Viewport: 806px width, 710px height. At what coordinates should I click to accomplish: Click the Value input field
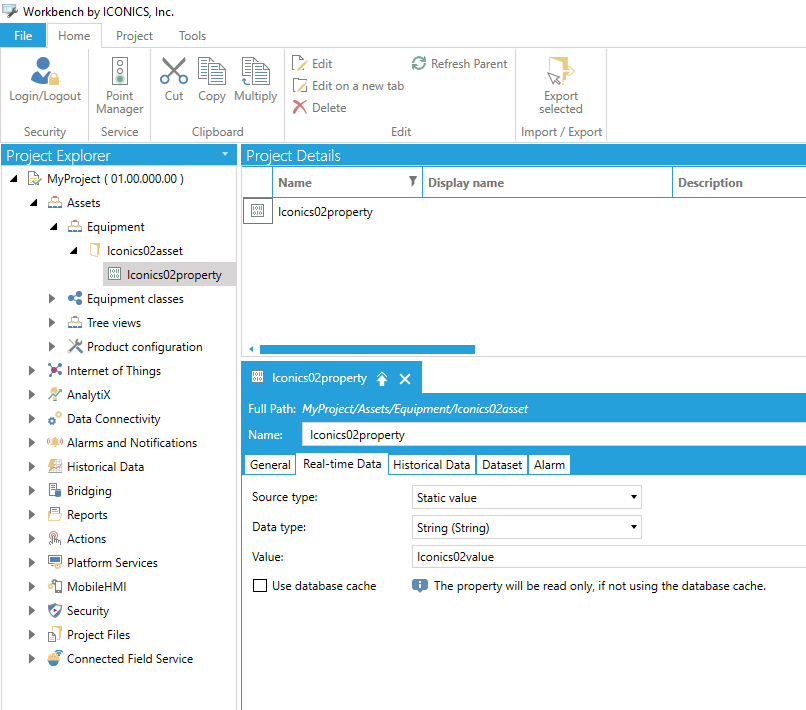click(x=609, y=557)
